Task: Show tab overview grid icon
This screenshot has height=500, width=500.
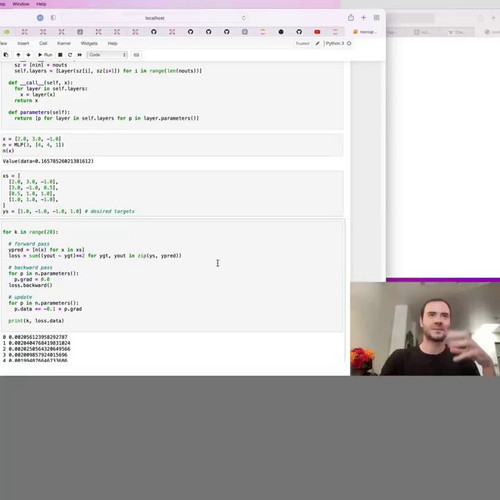Action: click(x=376, y=18)
